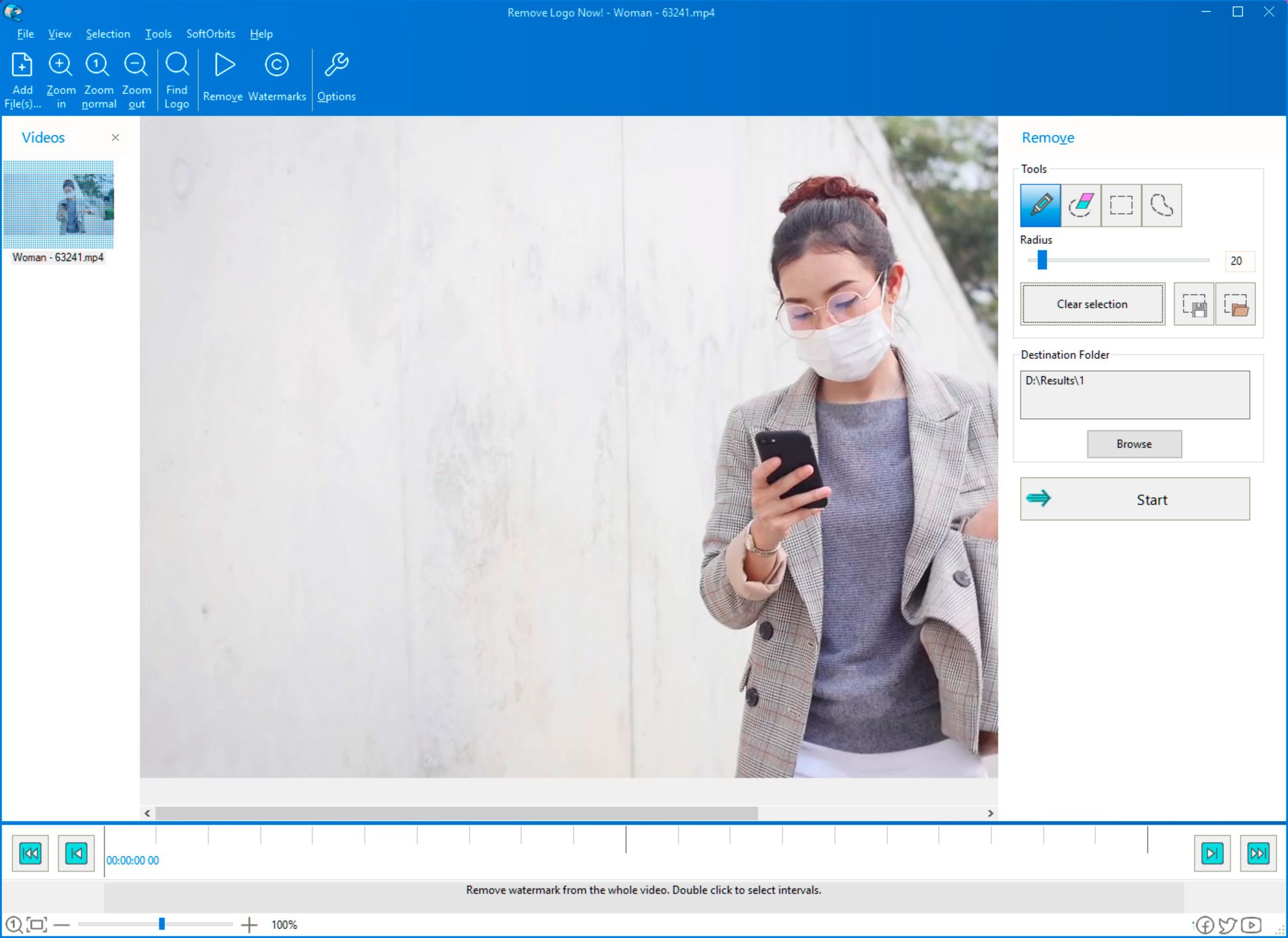
Task: Open the Twitter link icon
Action: coord(1227,925)
